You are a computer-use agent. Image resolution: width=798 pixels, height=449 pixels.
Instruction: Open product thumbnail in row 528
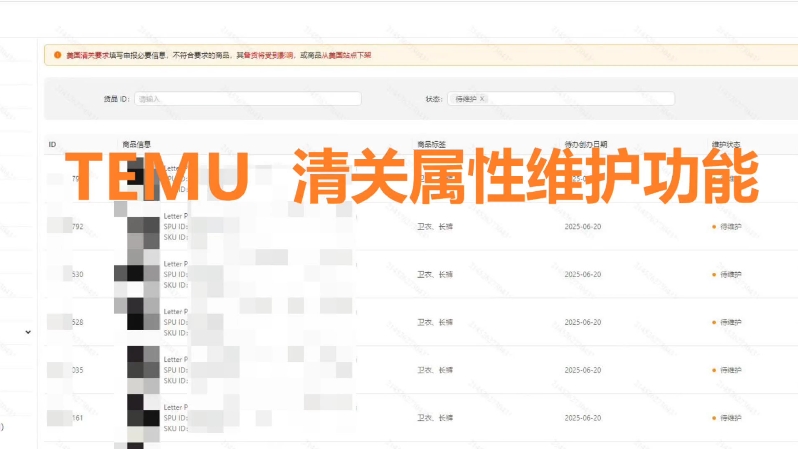pos(143,322)
